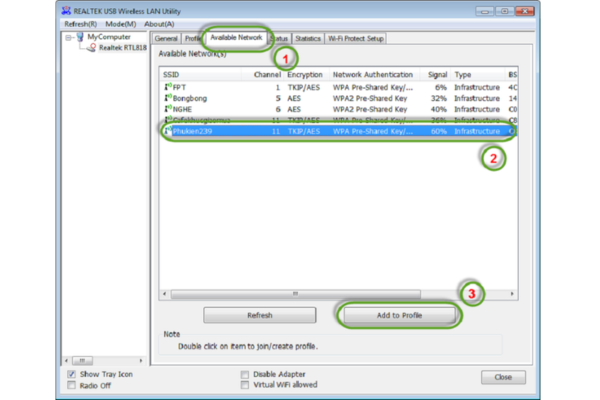600x400 pixels.
Task: Click the tree panel horizontal scrollbar thumb
Action: click(x=82, y=361)
